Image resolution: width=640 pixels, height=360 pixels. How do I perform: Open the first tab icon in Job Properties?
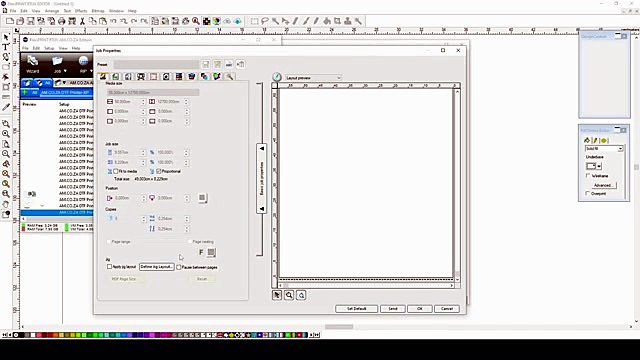103,77
